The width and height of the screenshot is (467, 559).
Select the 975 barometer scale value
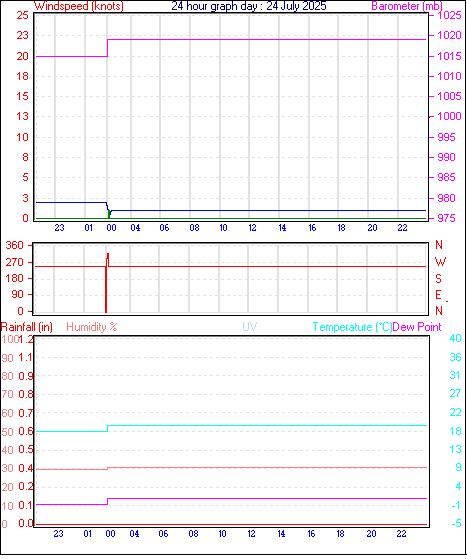(x=447, y=218)
